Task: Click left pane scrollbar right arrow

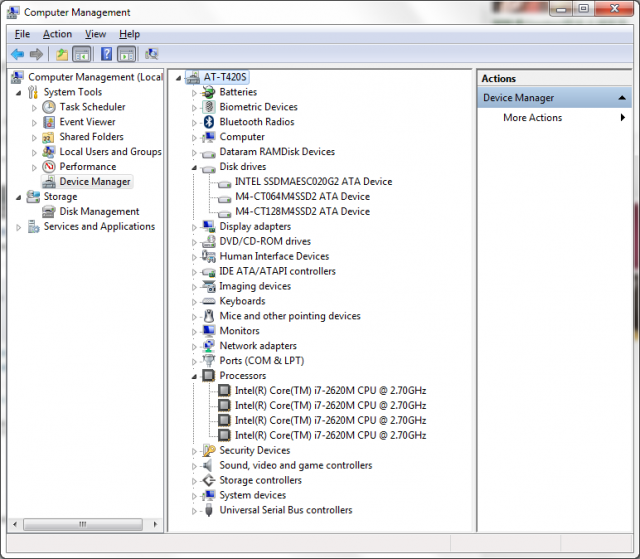Action: pos(155,524)
